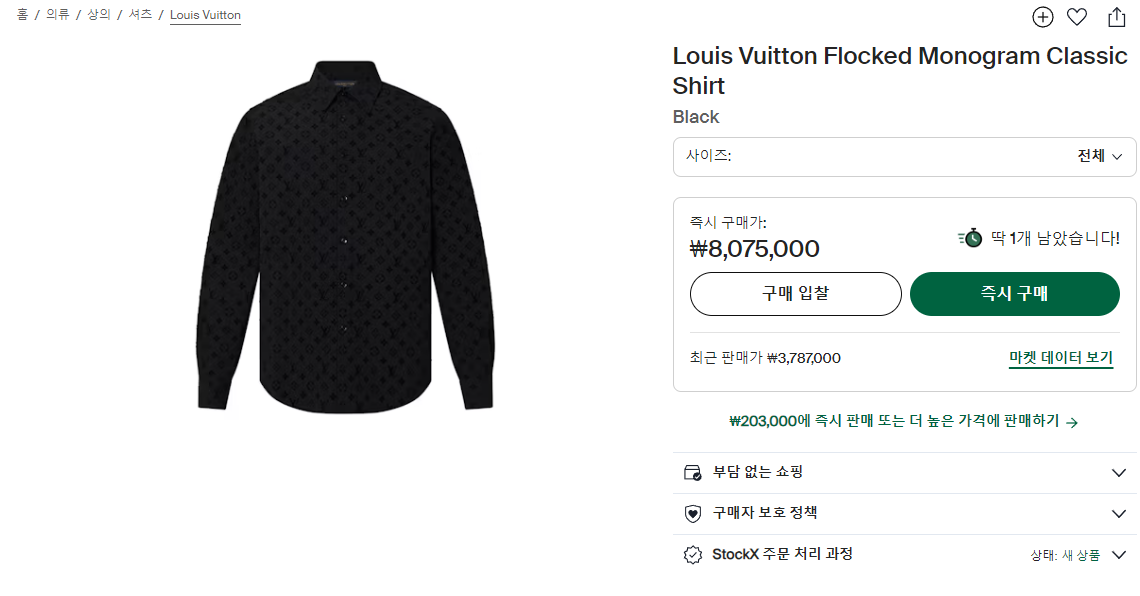Go to 홈 in the breadcrumb

22,15
